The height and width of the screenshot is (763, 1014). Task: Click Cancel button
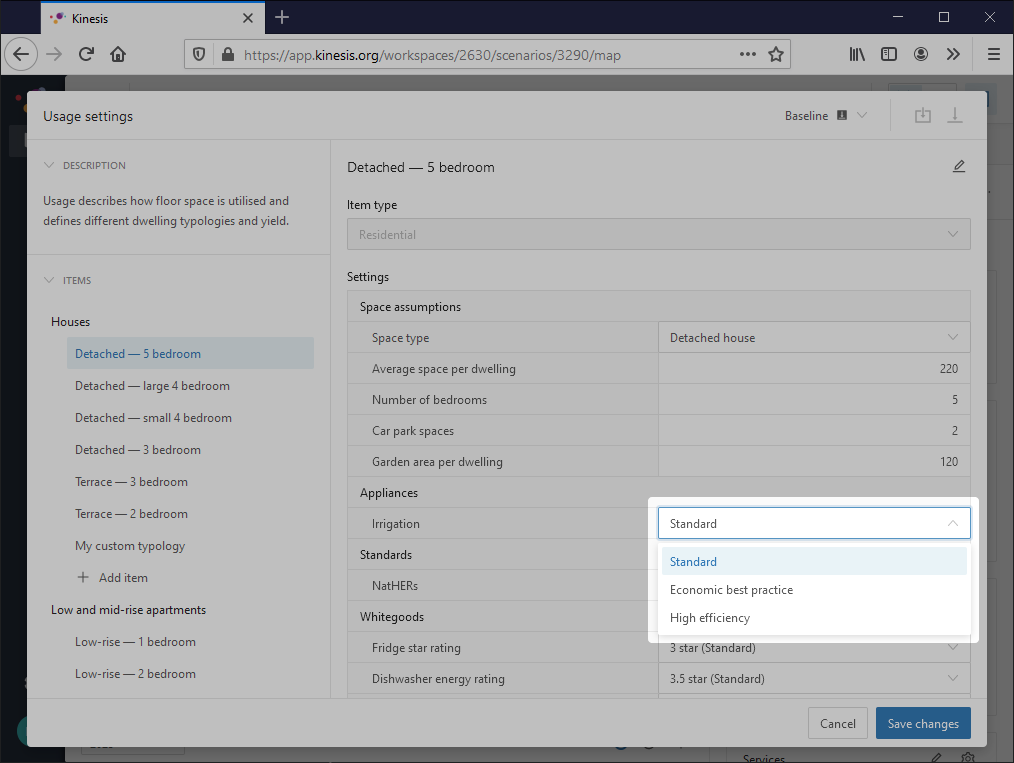pos(837,724)
